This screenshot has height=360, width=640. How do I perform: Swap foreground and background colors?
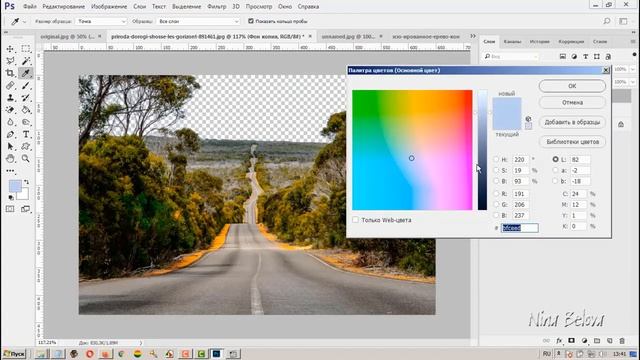[x=27, y=182]
